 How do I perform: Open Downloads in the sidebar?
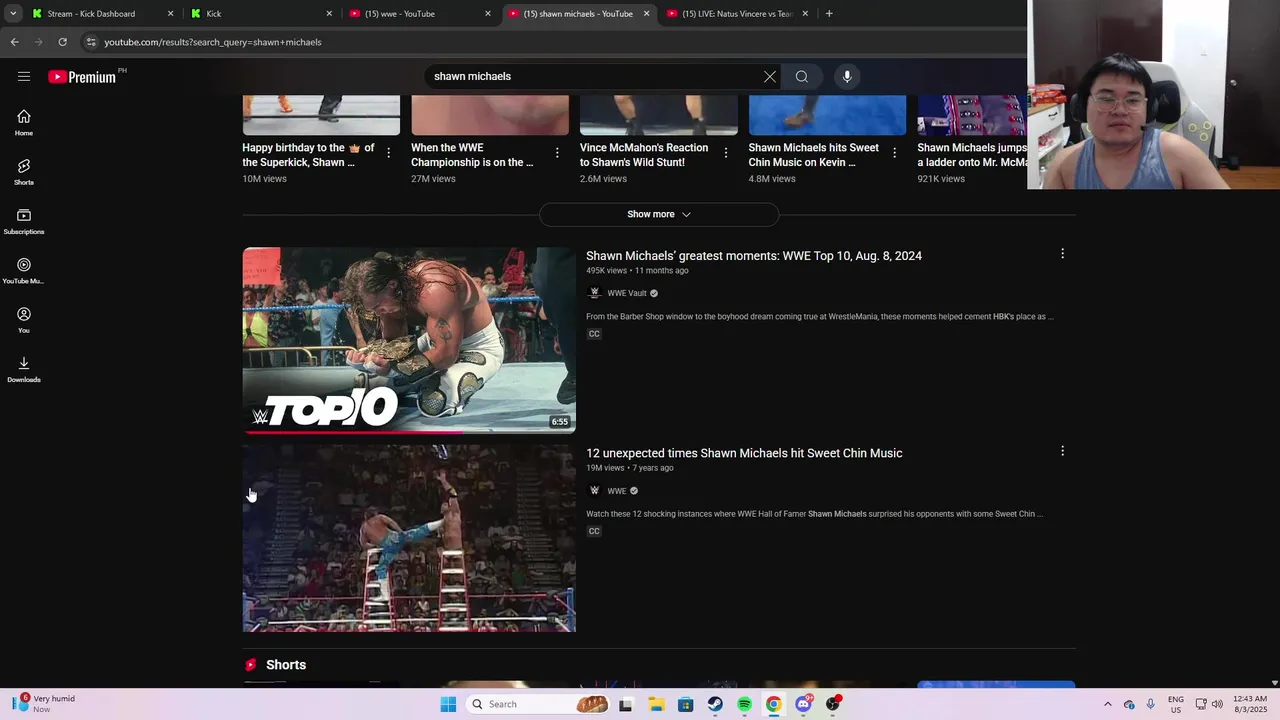[24, 370]
